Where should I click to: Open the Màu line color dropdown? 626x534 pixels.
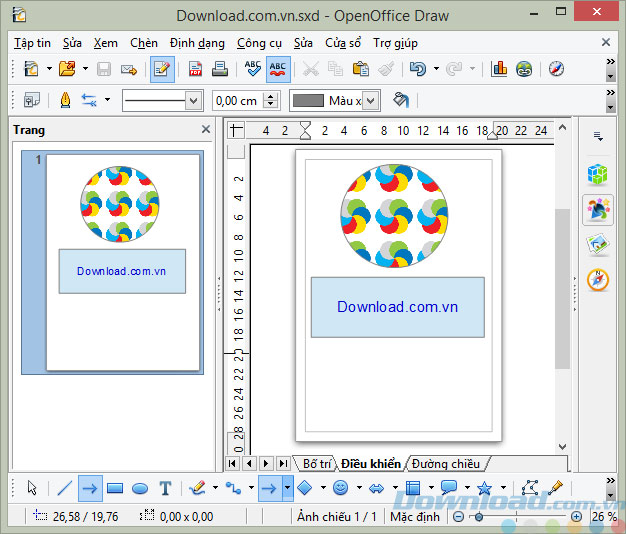click(370, 101)
